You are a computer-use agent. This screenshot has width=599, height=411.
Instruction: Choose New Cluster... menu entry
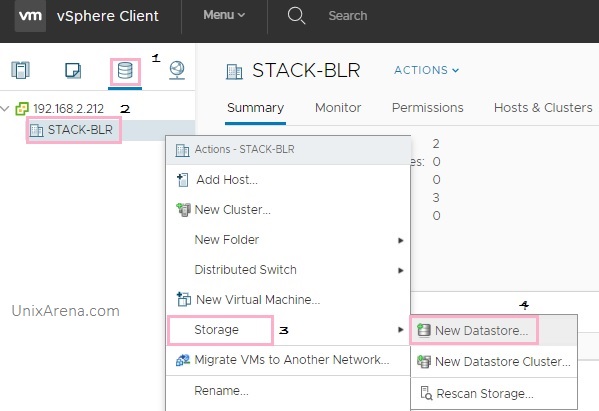click(x=288, y=210)
